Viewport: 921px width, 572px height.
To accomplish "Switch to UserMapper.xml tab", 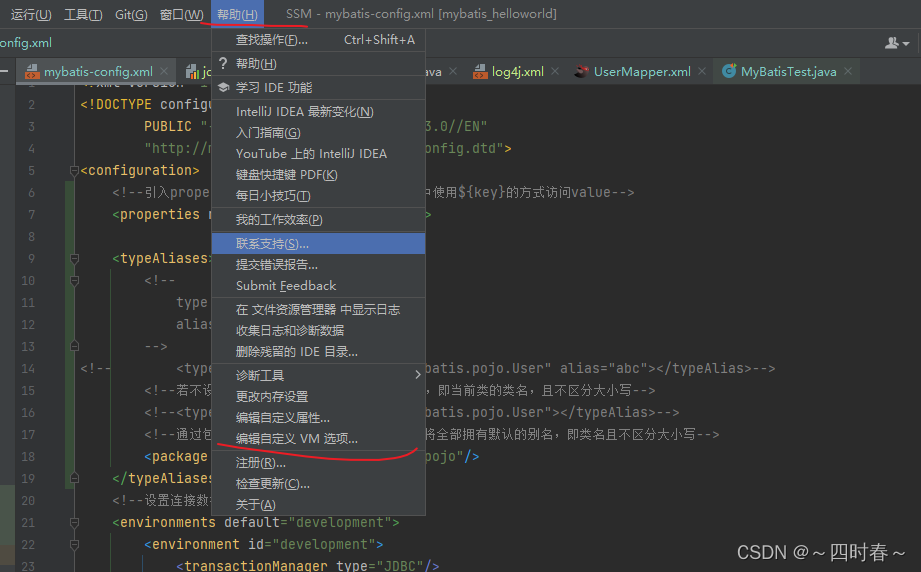I will [642, 72].
